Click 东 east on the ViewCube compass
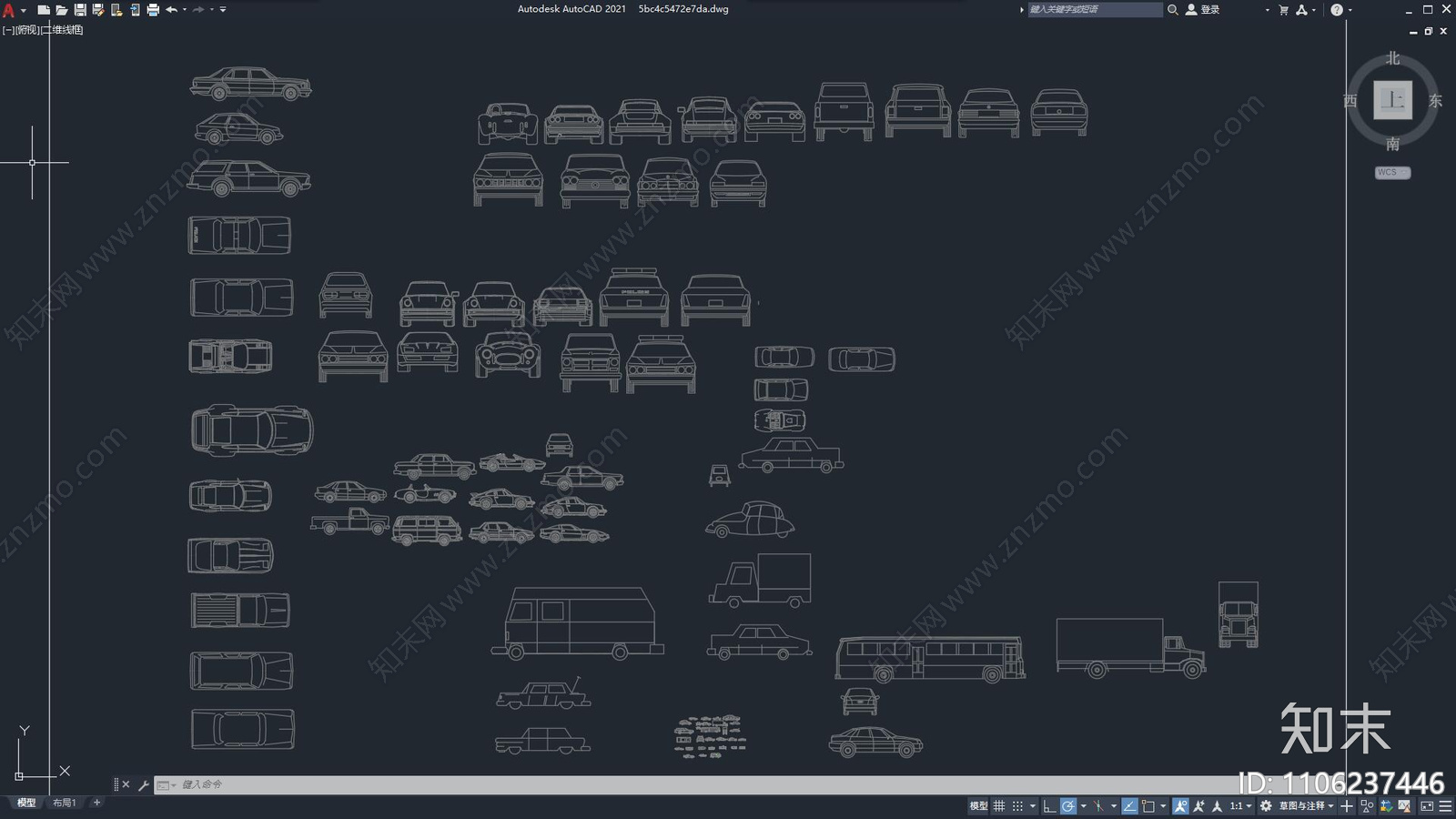Screen dimensions: 1456x819 coord(1435,100)
